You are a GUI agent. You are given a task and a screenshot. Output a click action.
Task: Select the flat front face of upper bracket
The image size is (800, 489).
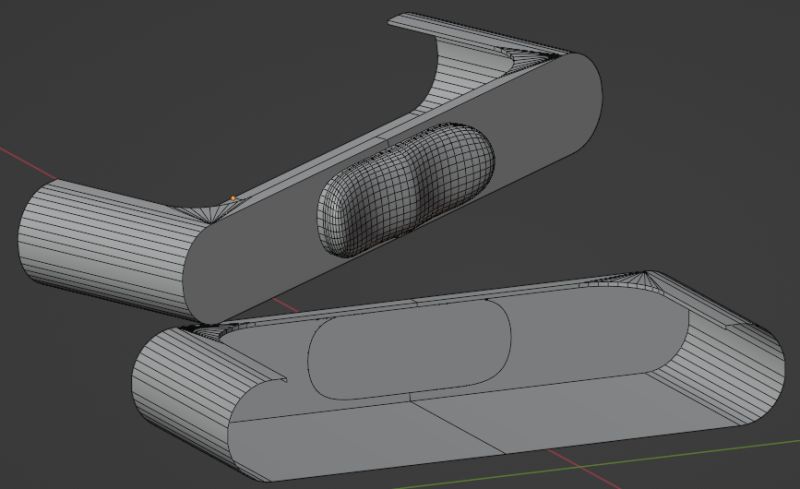click(393, 189)
